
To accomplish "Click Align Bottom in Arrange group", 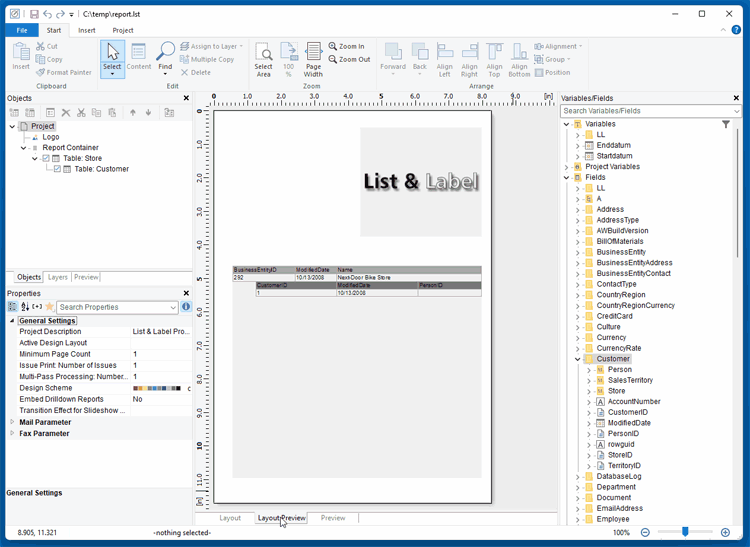I will 519,60.
